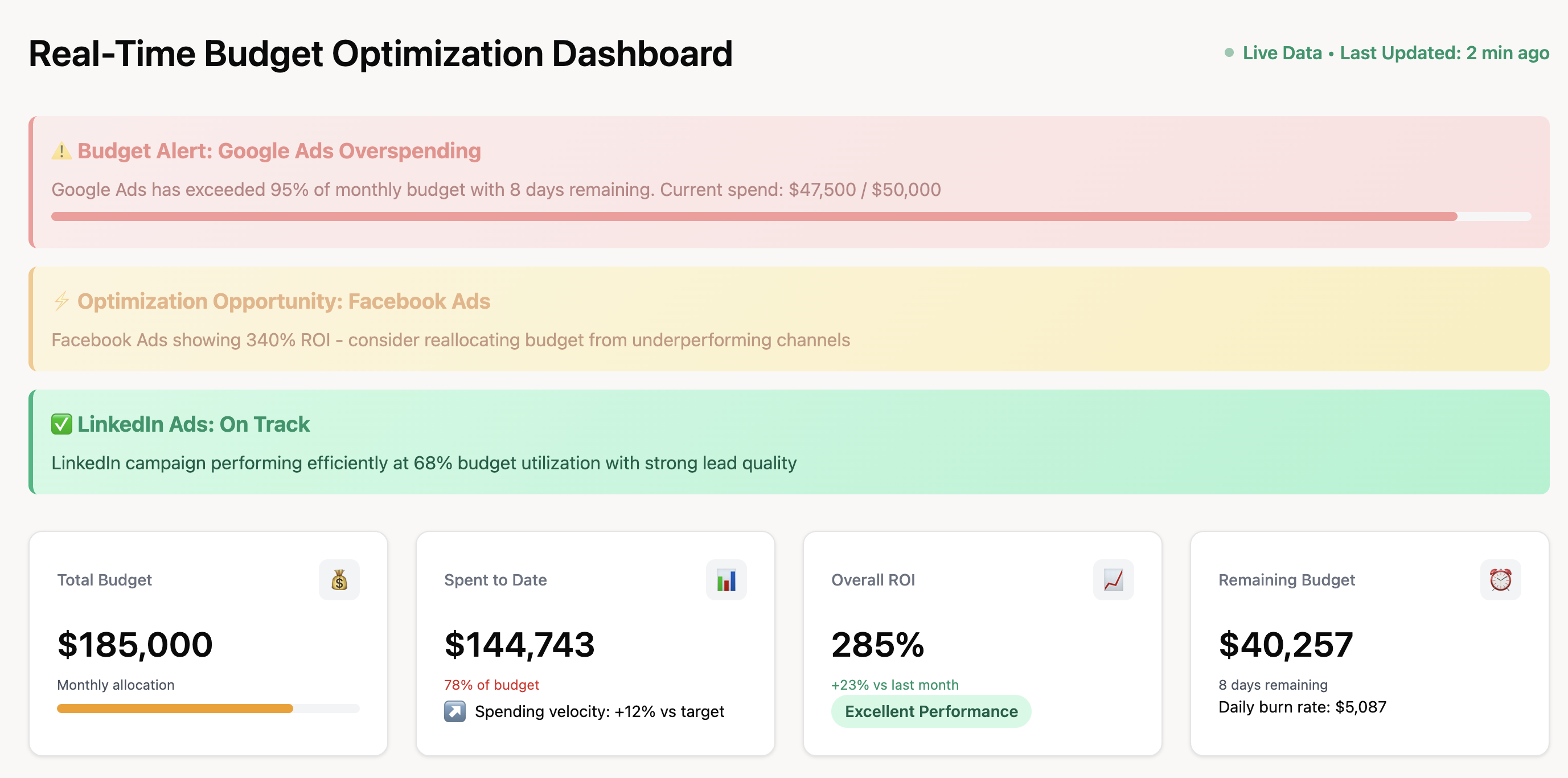Select the lightning bolt icon on optimization opportunity
1568x778 pixels.
click(x=60, y=301)
